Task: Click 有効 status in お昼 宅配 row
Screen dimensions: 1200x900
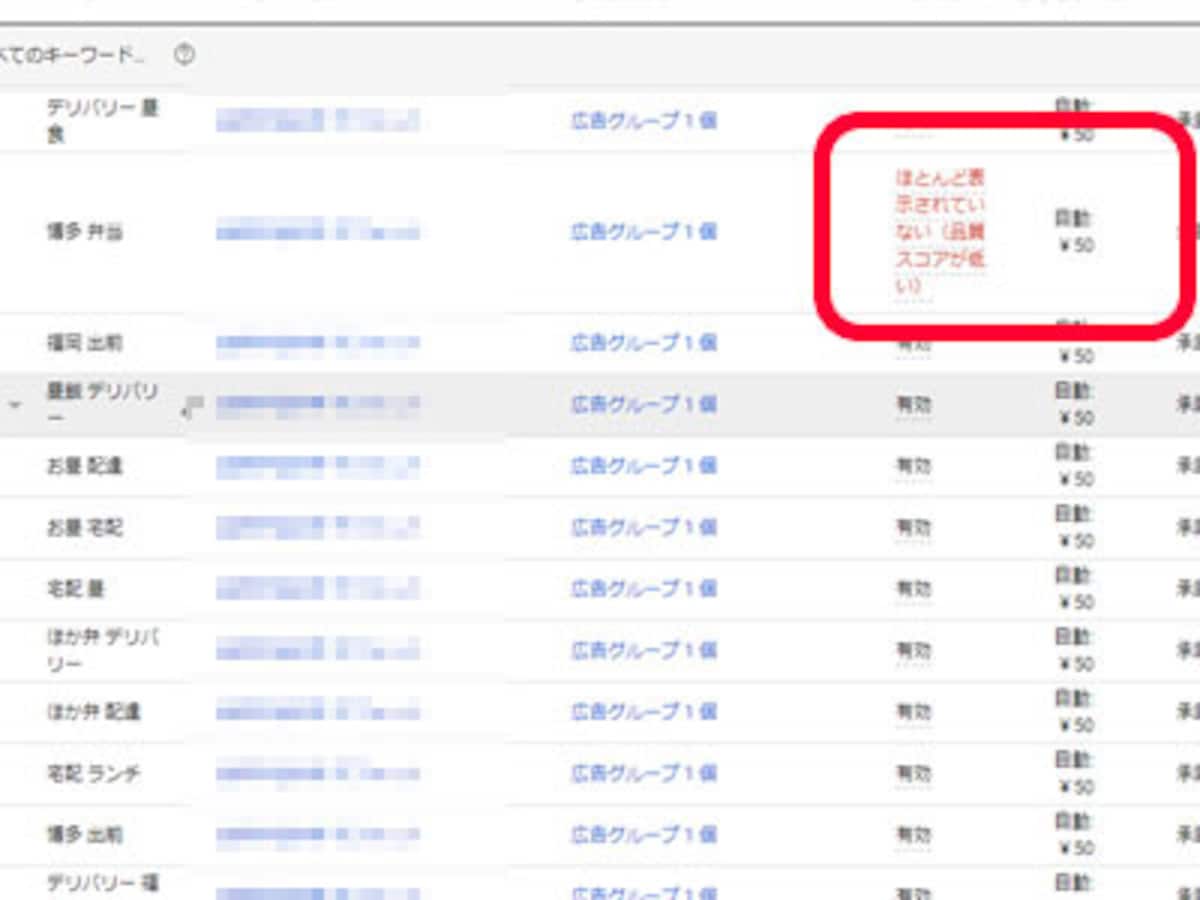Action: pos(913,527)
